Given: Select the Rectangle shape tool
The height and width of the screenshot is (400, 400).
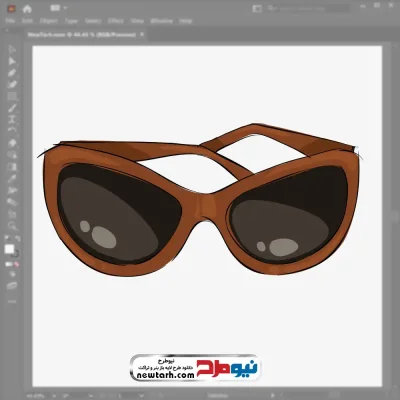Looking at the screenshot, I should coord(12,97).
